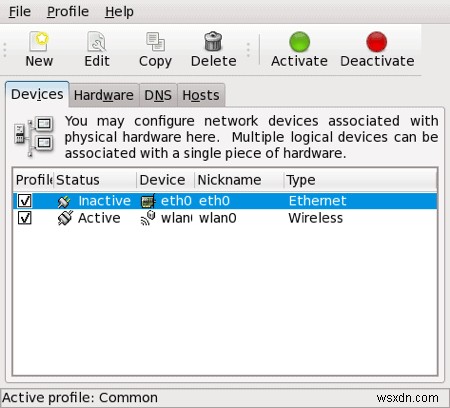Click the wlan0 nickname cell
The height and width of the screenshot is (408, 450).
pyautogui.click(x=218, y=218)
